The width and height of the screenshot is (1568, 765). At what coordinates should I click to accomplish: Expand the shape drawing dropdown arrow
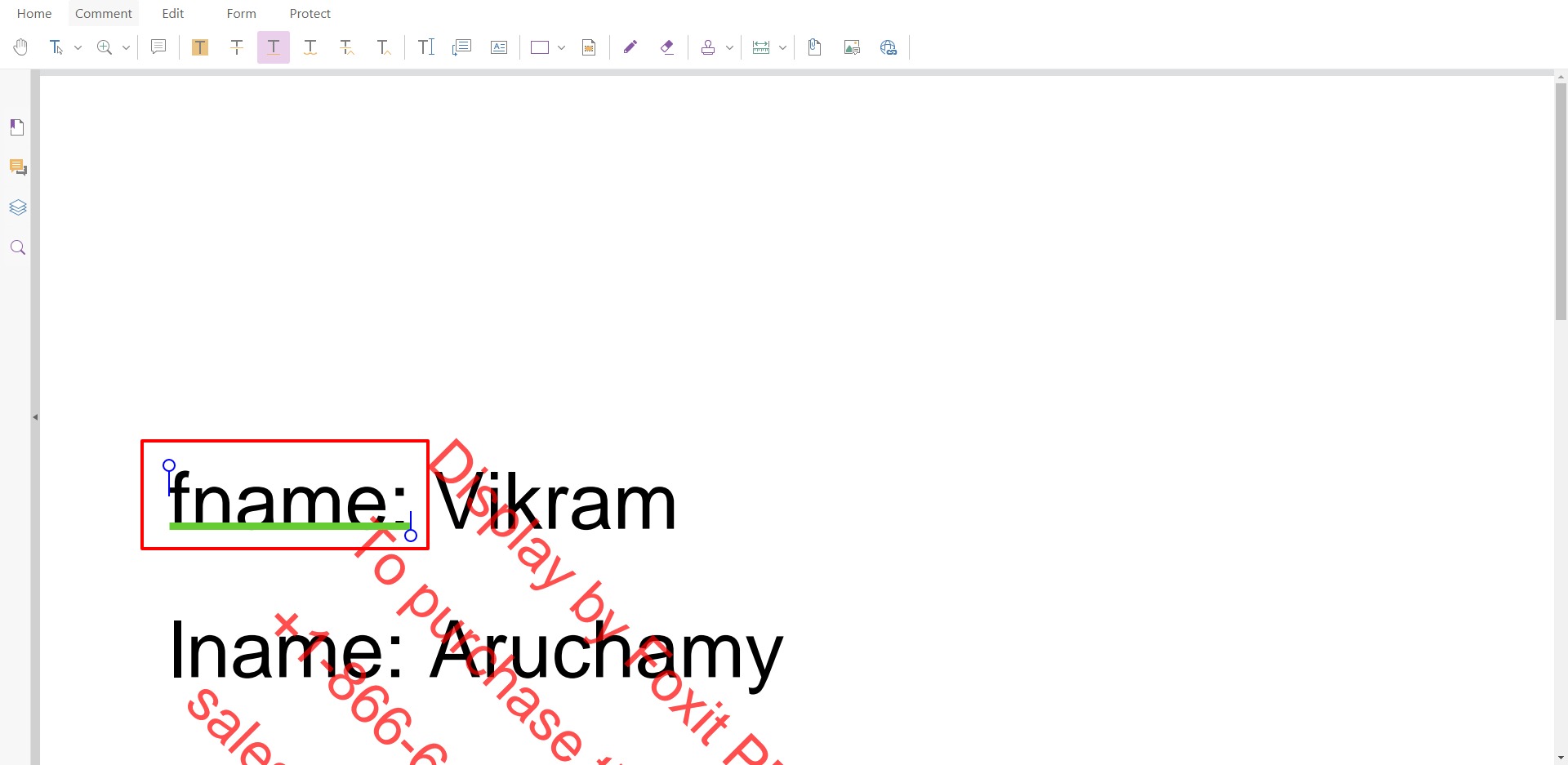point(562,47)
